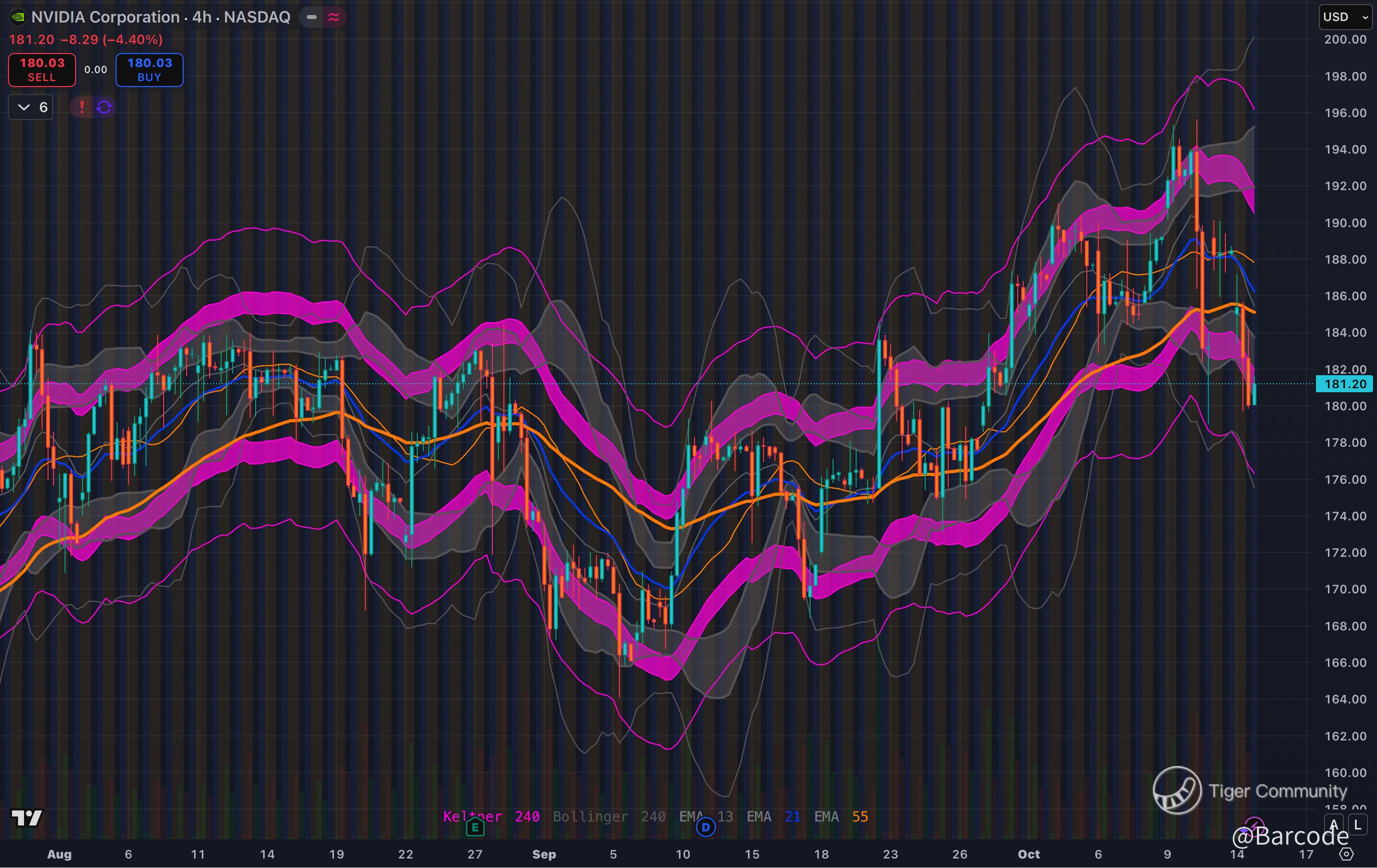Click the purple circular refresh arrows icon
1377x868 pixels.
[x=104, y=107]
